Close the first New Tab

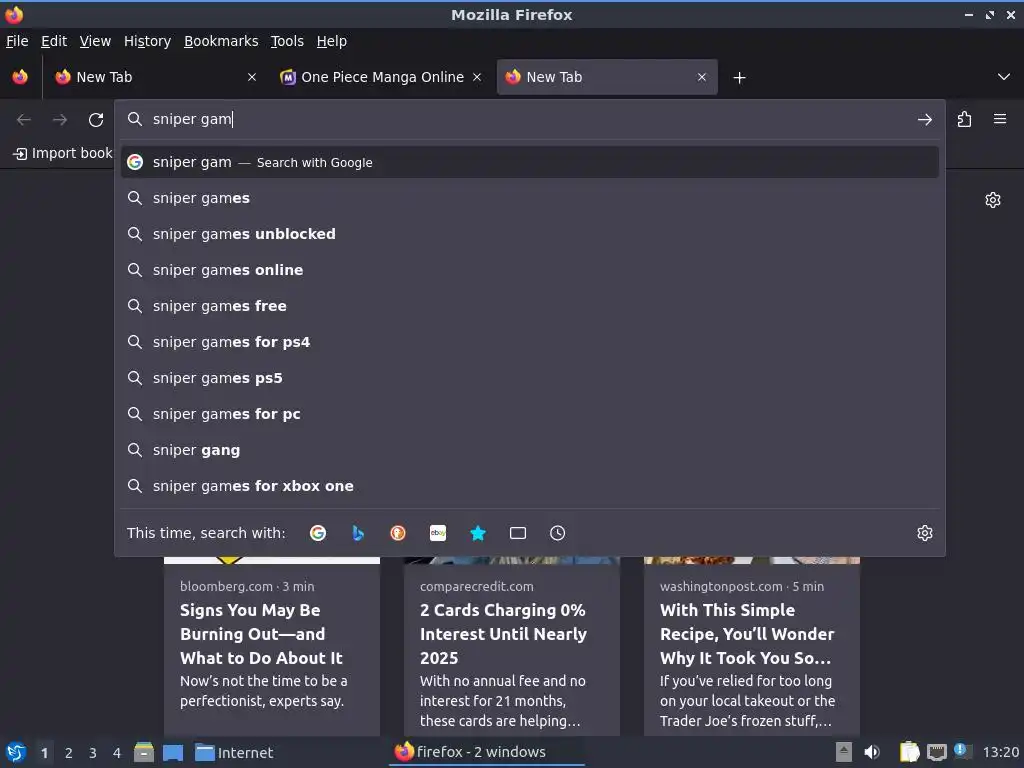252,77
